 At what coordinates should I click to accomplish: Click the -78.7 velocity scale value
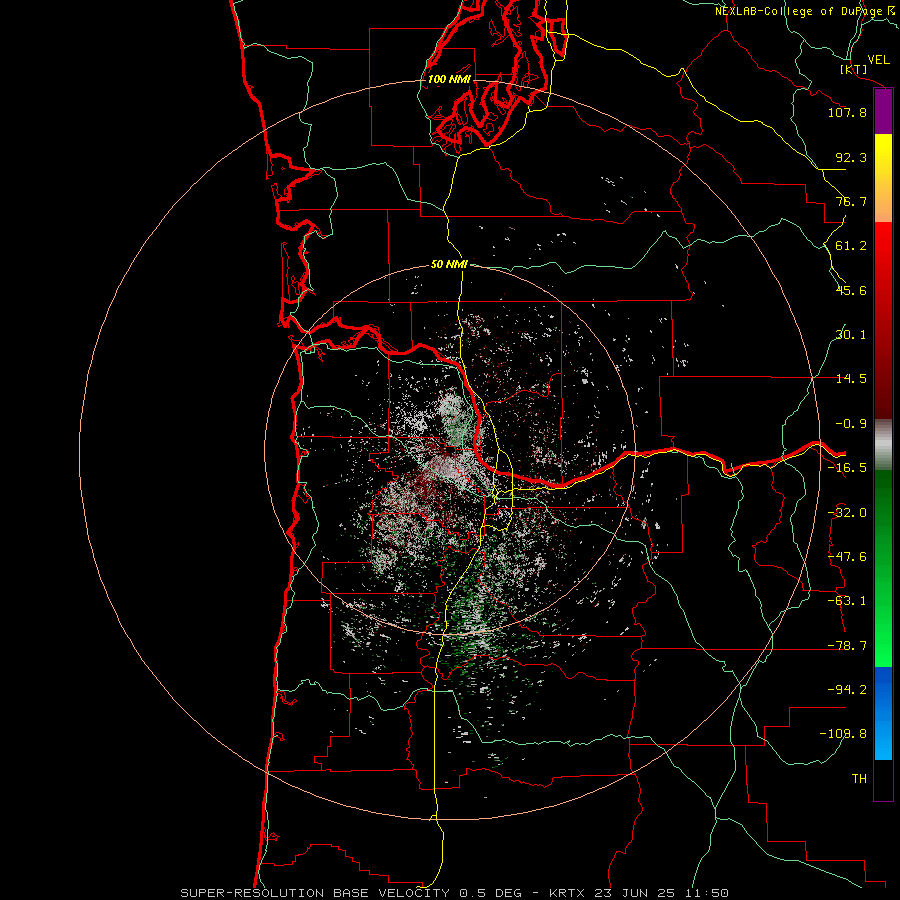(847, 646)
